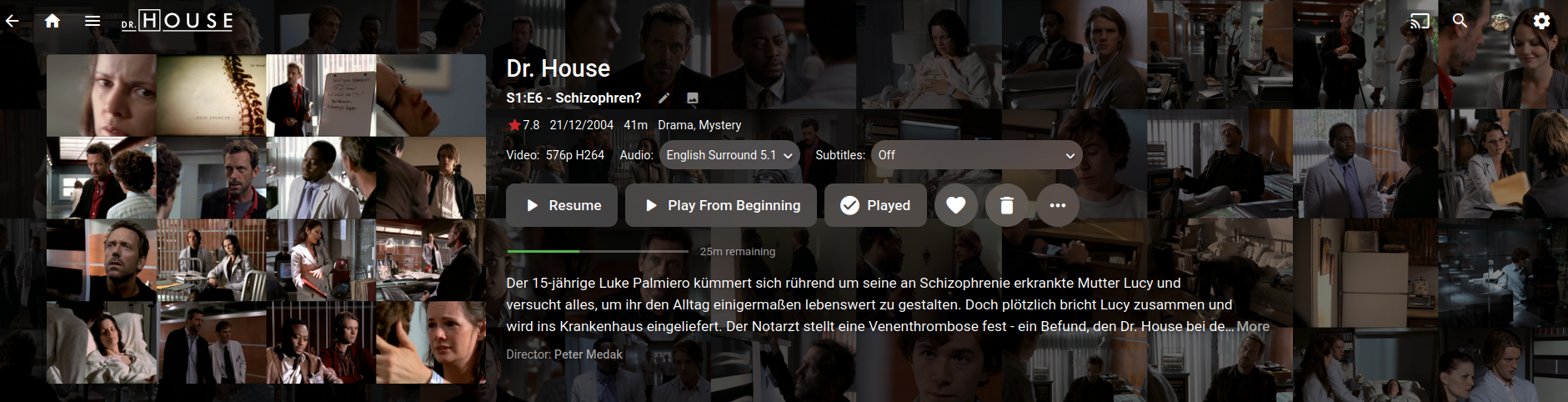1568x402 pixels.
Task: Open the user profile avatar
Action: point(1500,21)
